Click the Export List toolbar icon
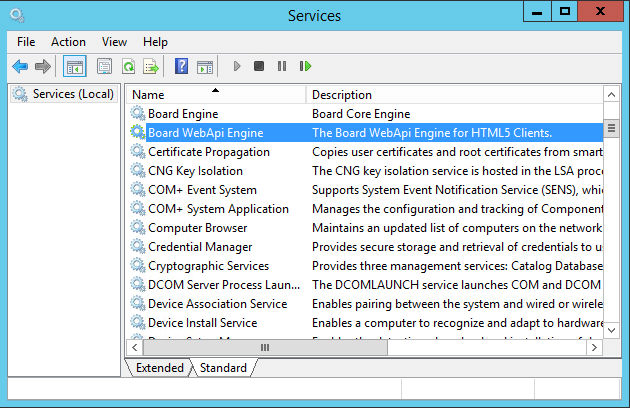 (151, 66)
